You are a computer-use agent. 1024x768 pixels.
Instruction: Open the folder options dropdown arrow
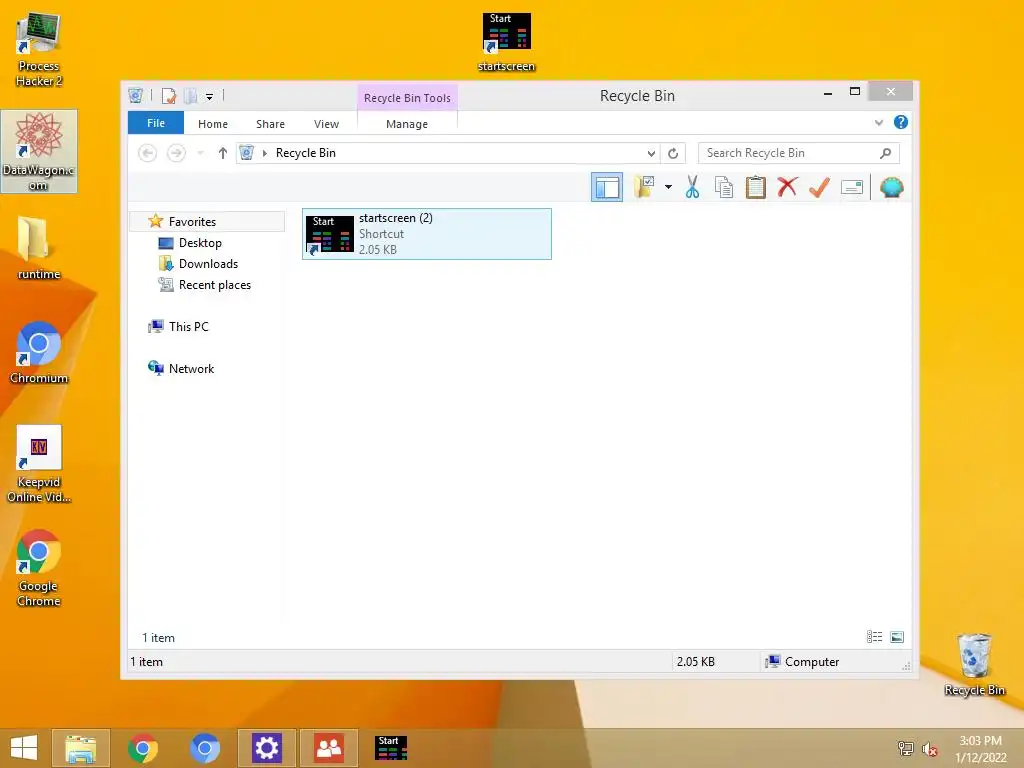[668, 187]
